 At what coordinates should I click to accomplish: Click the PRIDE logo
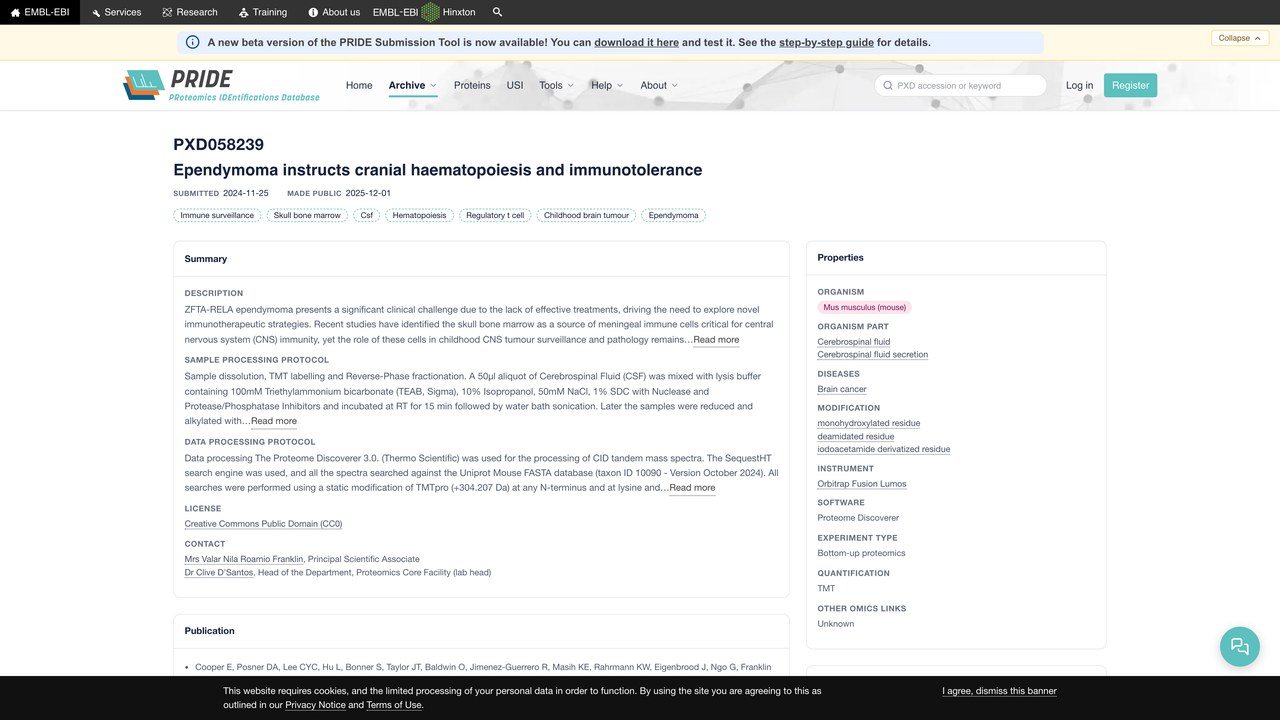221,85
